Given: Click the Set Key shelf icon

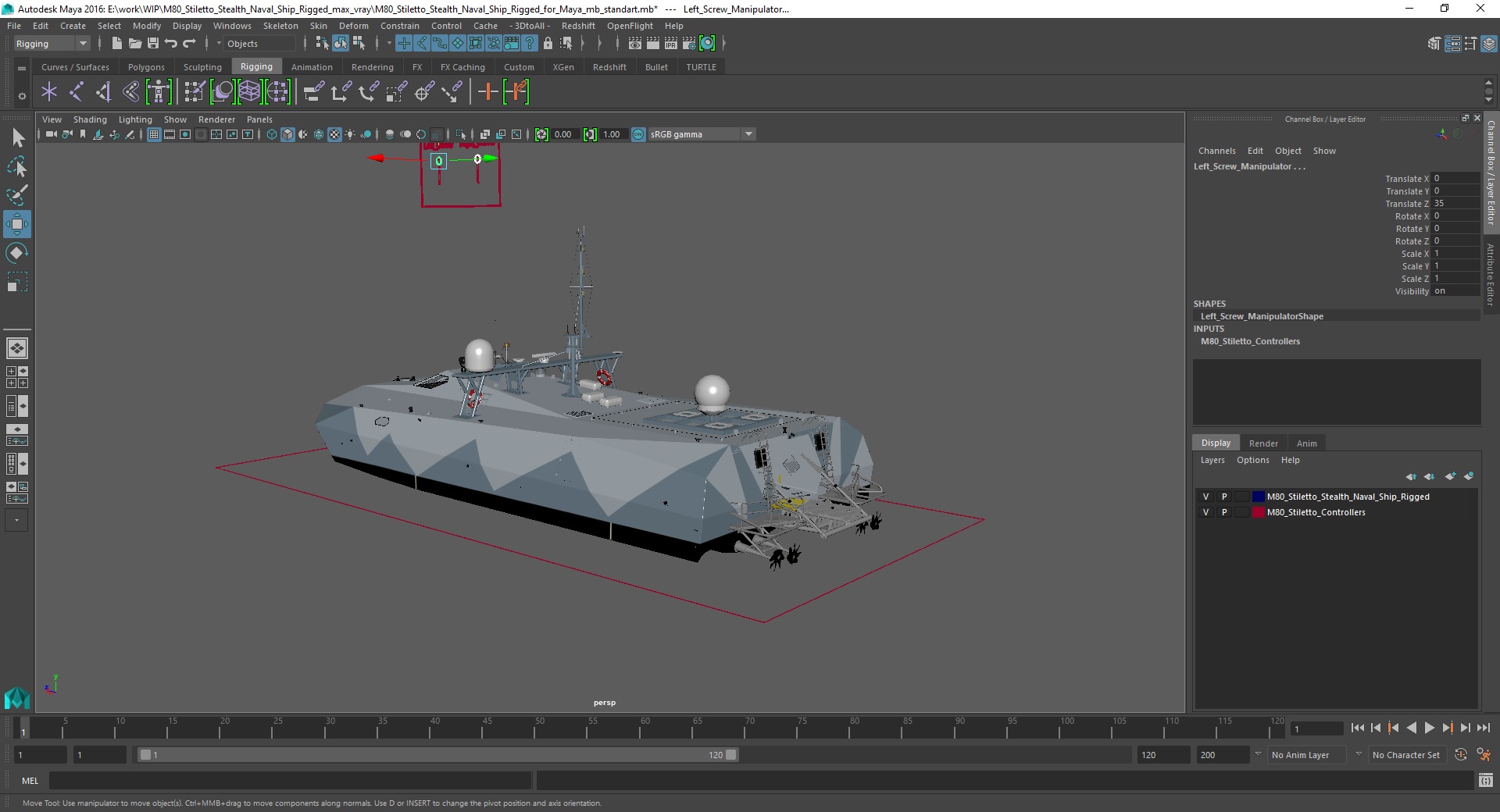Looking at the screenshot, I should click(487, 92).
